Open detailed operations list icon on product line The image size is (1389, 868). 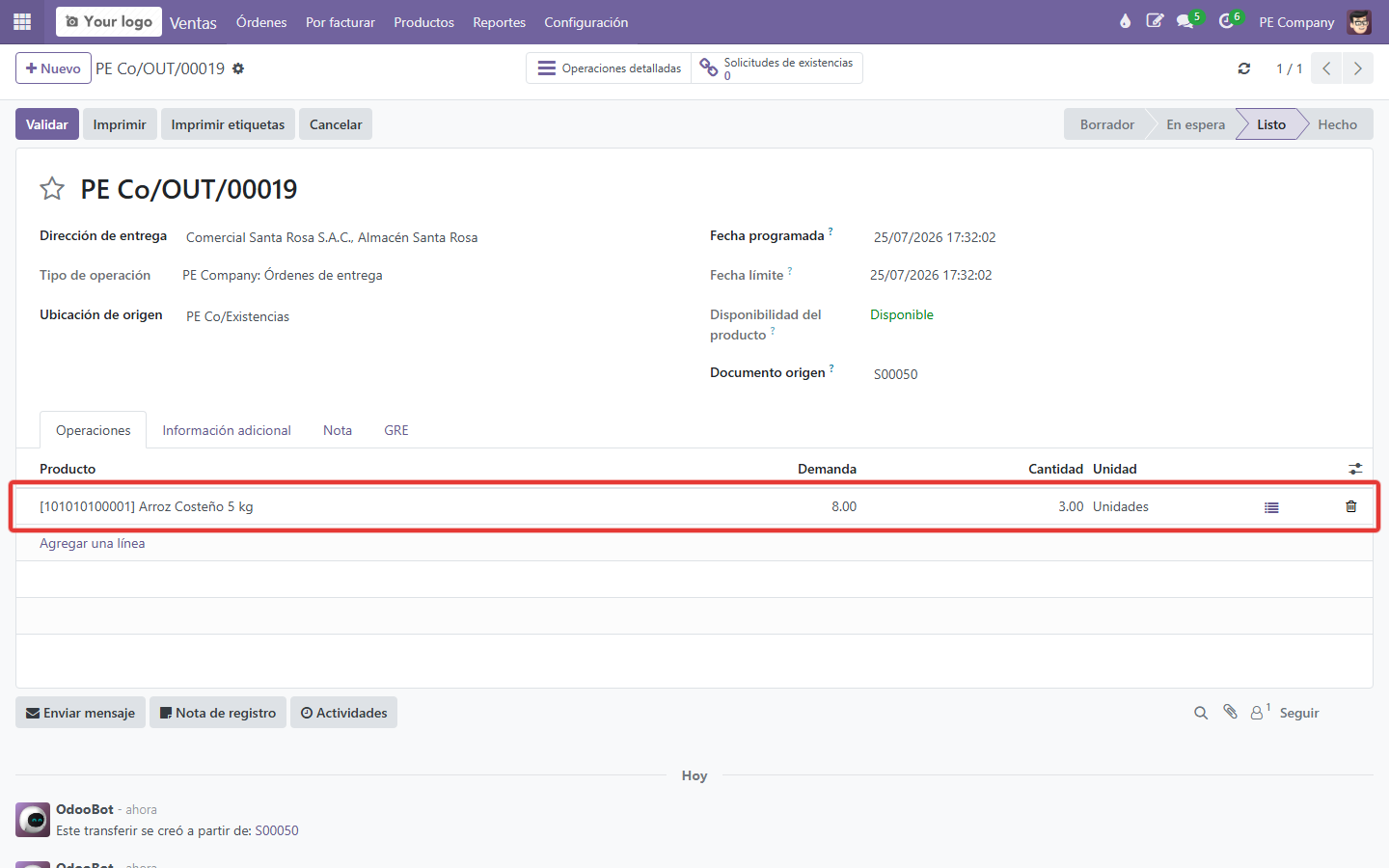(1271, 507)
